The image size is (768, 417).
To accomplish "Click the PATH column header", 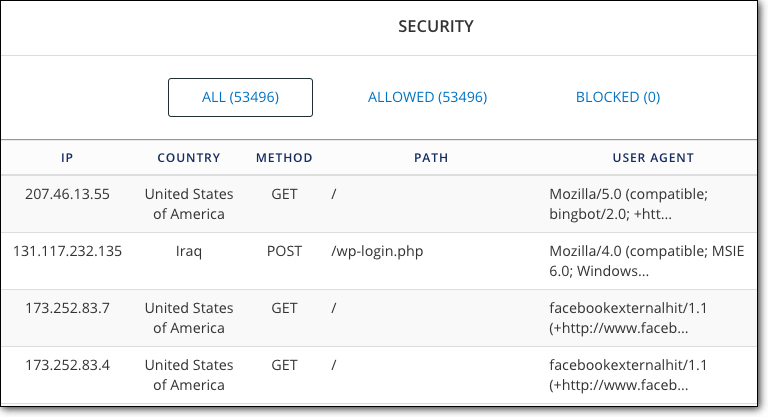I will click(431, 158).
